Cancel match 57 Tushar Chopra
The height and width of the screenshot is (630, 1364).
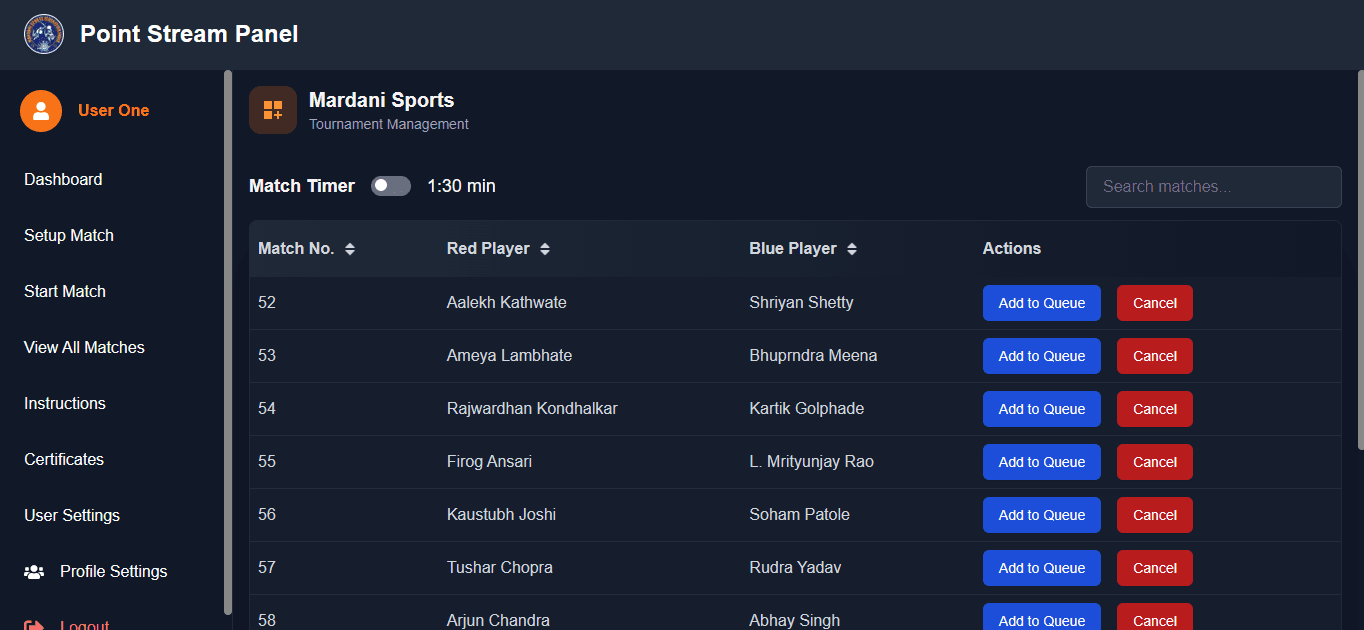coord(1155,568)
